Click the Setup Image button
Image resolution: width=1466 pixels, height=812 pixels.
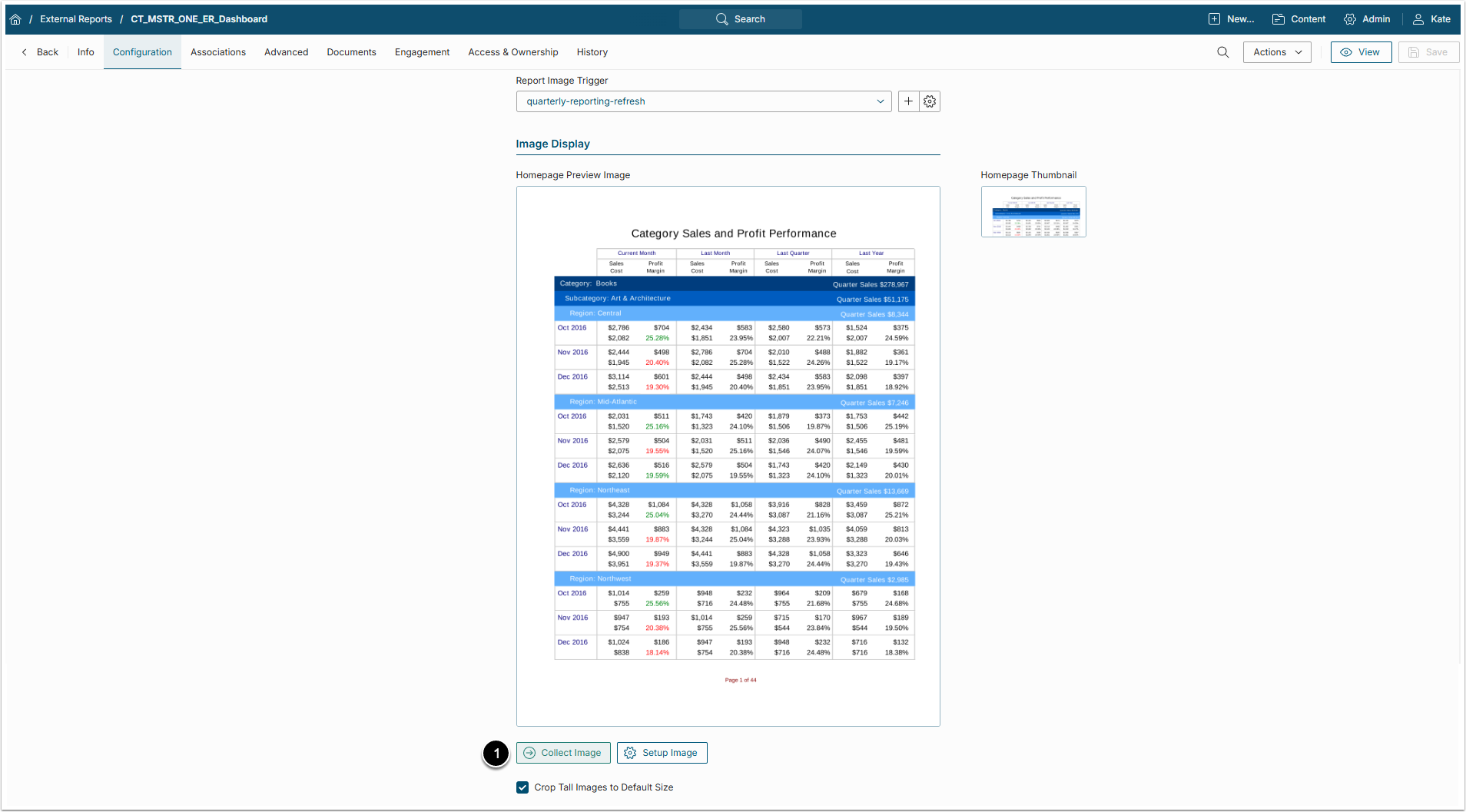662,753
